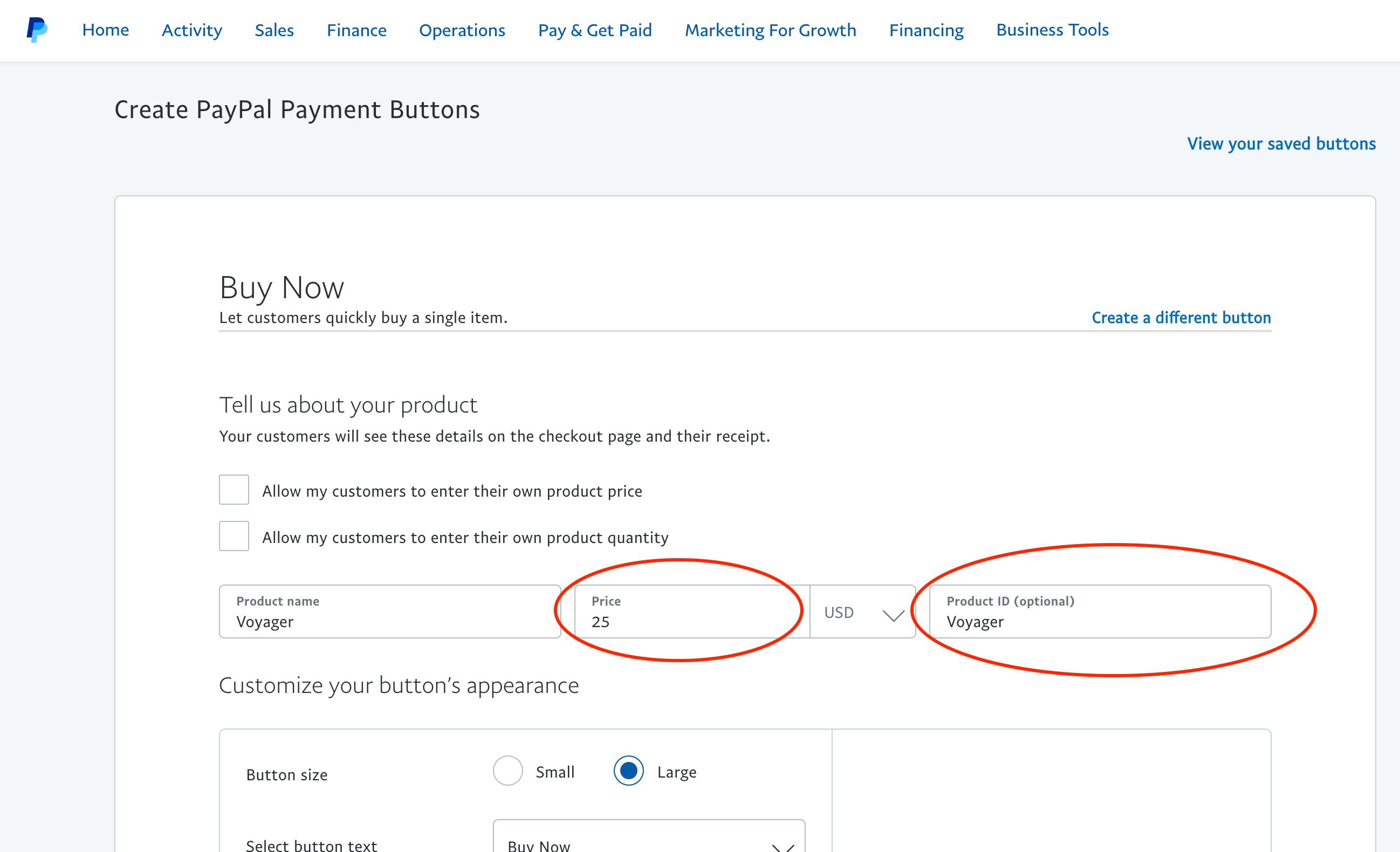Click Customize your button's appearance heading
The height and width of the screenshot is (852, 1400).
point(399,686)
